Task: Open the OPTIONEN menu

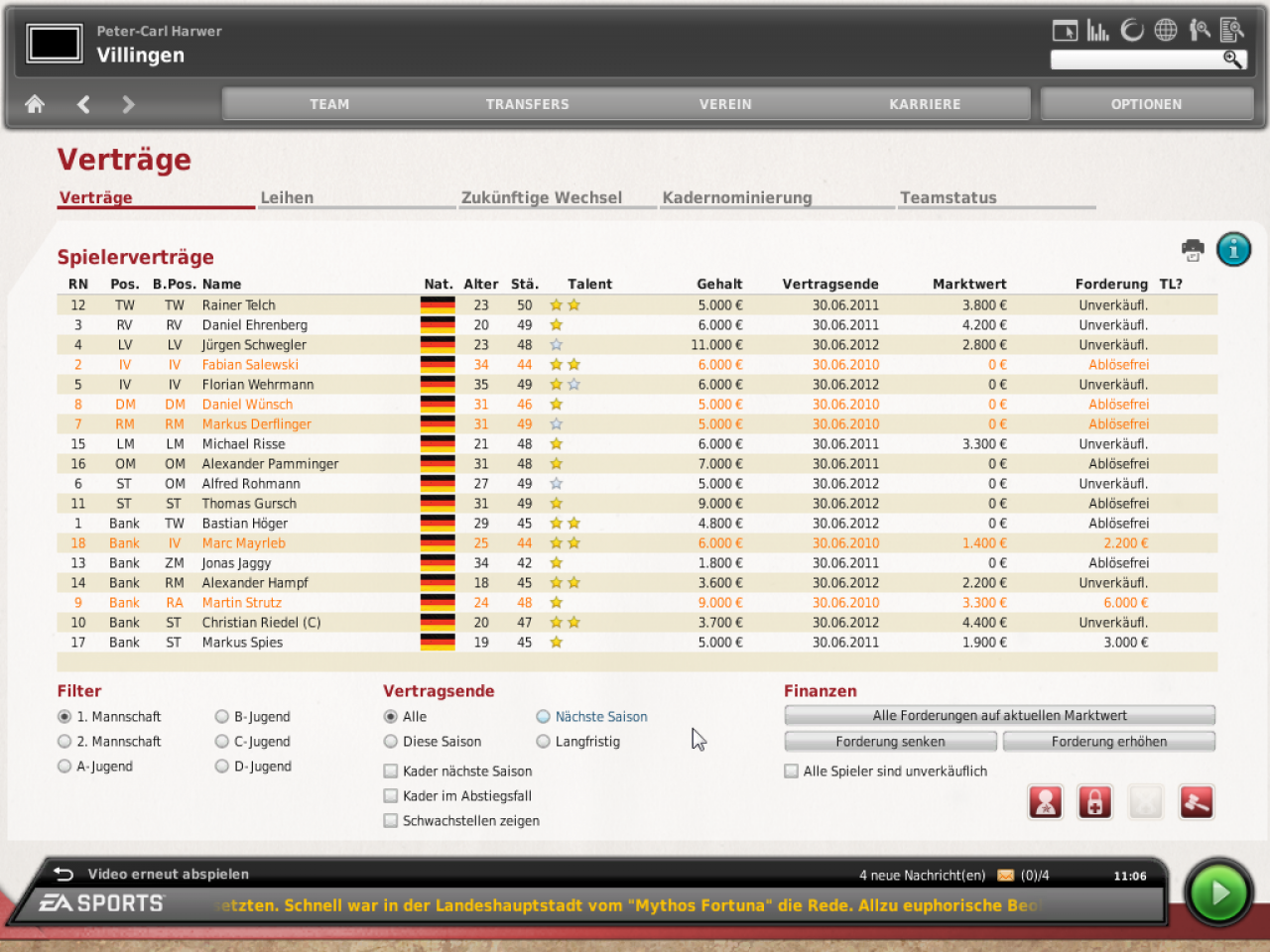Action: click(x=1147, y=104)
